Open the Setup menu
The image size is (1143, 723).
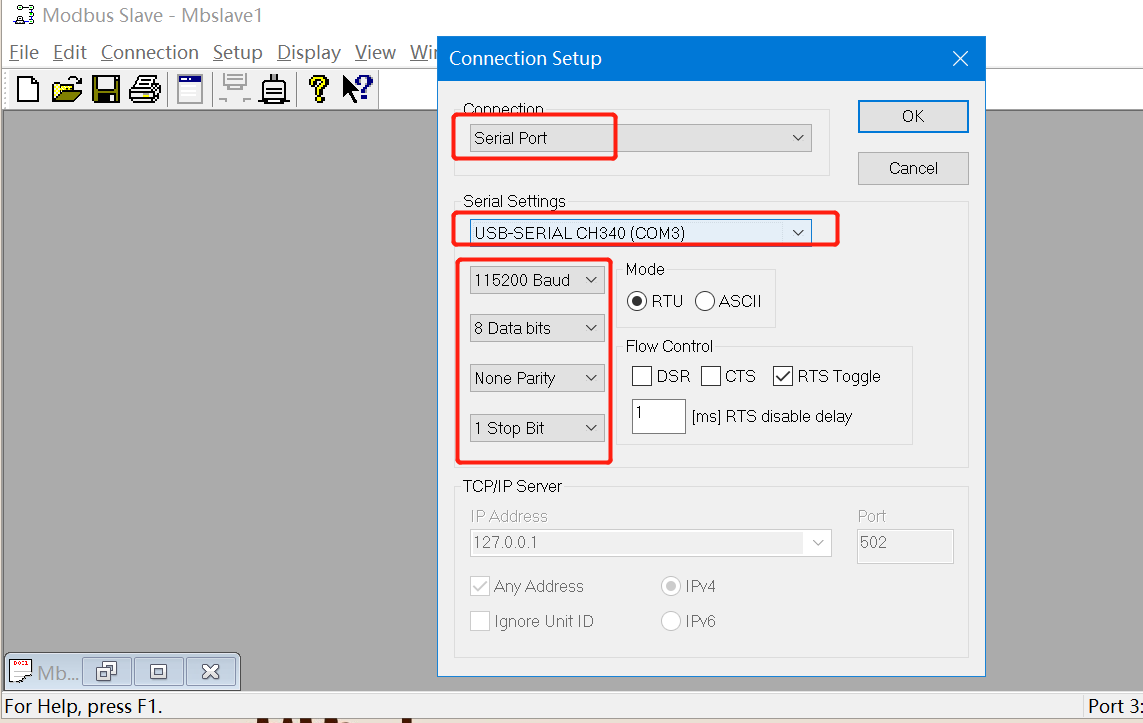[x=237, y=53]
